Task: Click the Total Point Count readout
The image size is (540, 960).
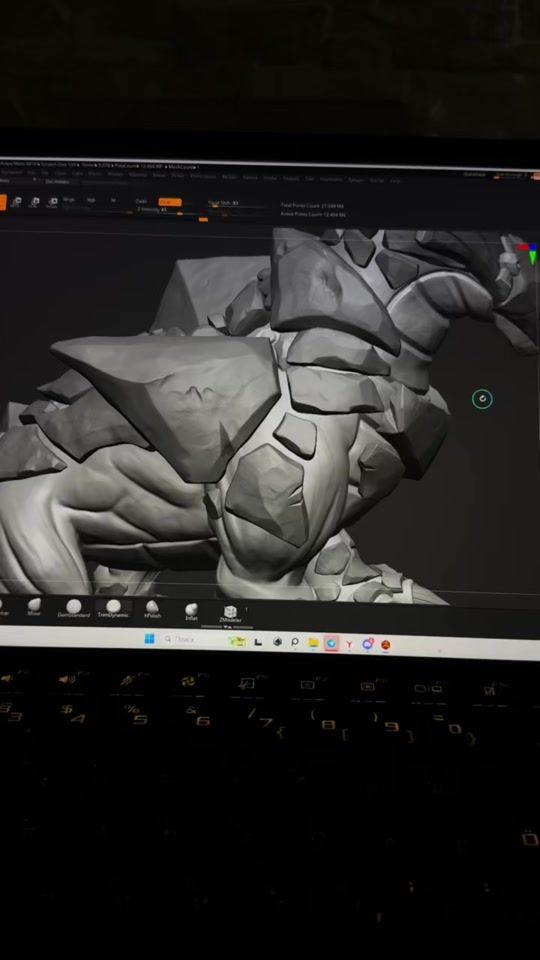Action: [312, 206]
